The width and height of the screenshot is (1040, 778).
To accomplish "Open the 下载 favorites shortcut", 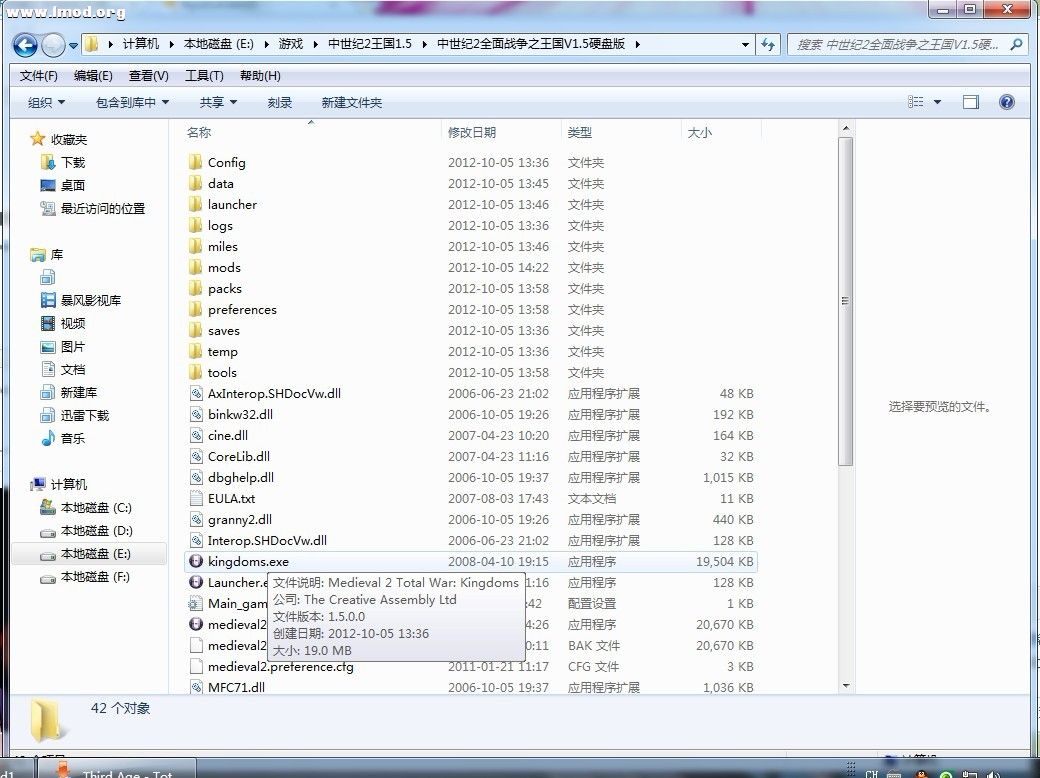I will 48,162.
